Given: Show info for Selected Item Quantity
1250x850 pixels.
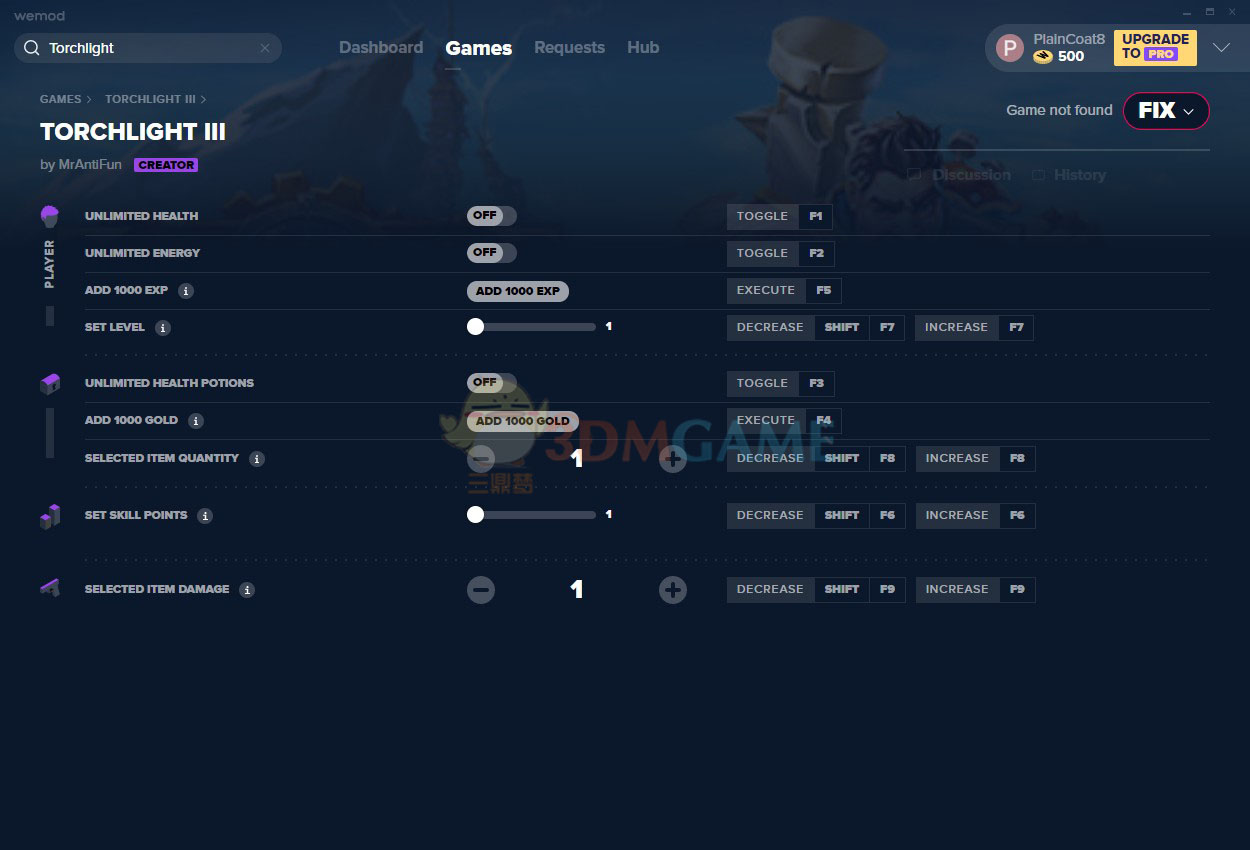Looking at the screenshot, I should (257, 459).
